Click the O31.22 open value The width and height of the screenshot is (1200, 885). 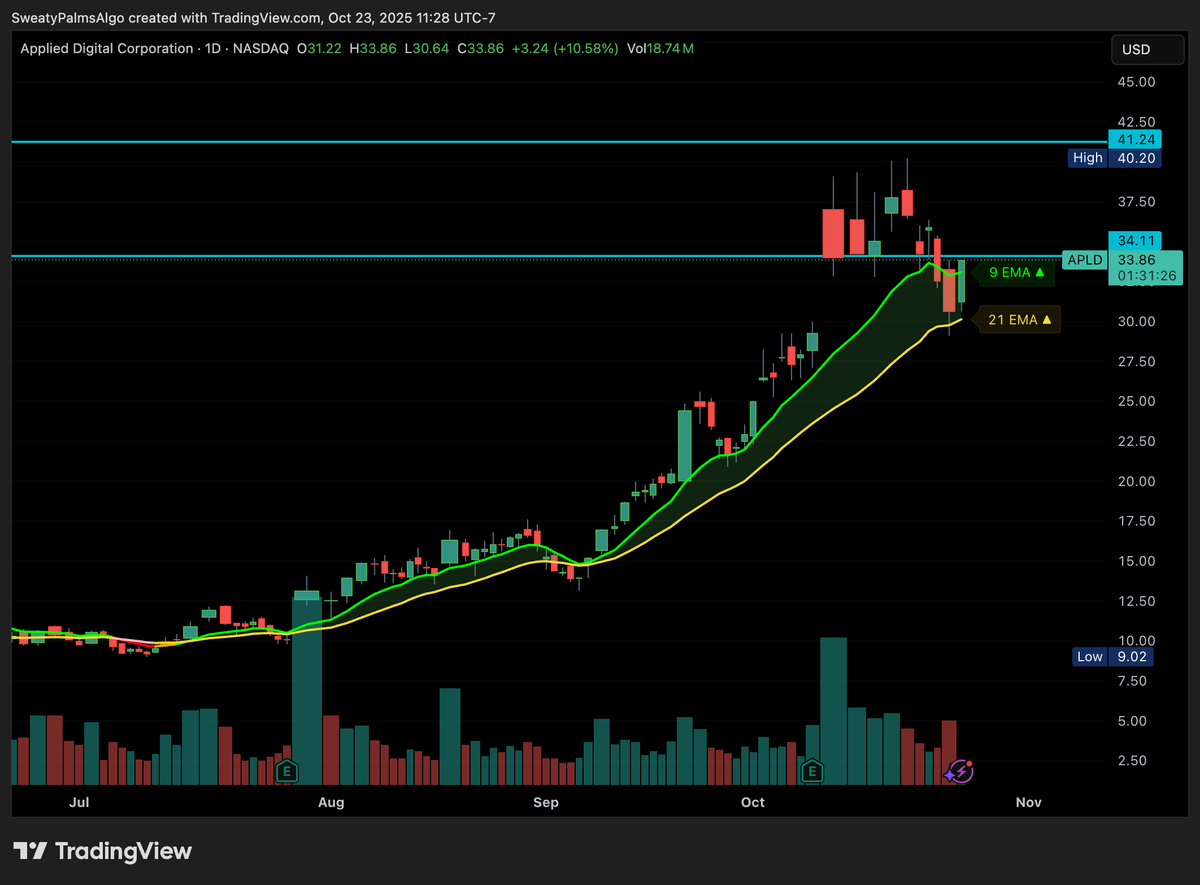[319, 48]
